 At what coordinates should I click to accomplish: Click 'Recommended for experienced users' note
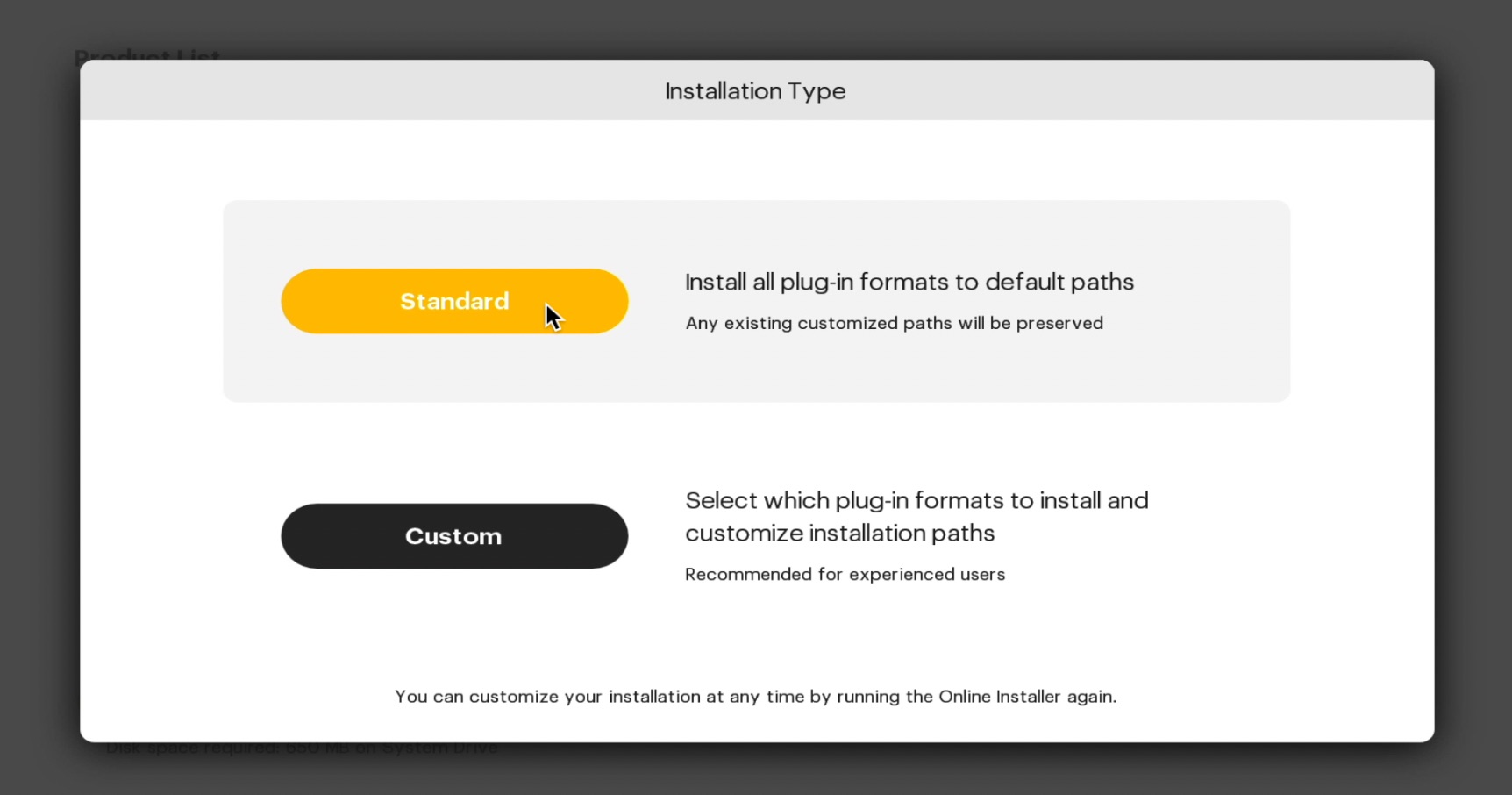pos(845,574)
